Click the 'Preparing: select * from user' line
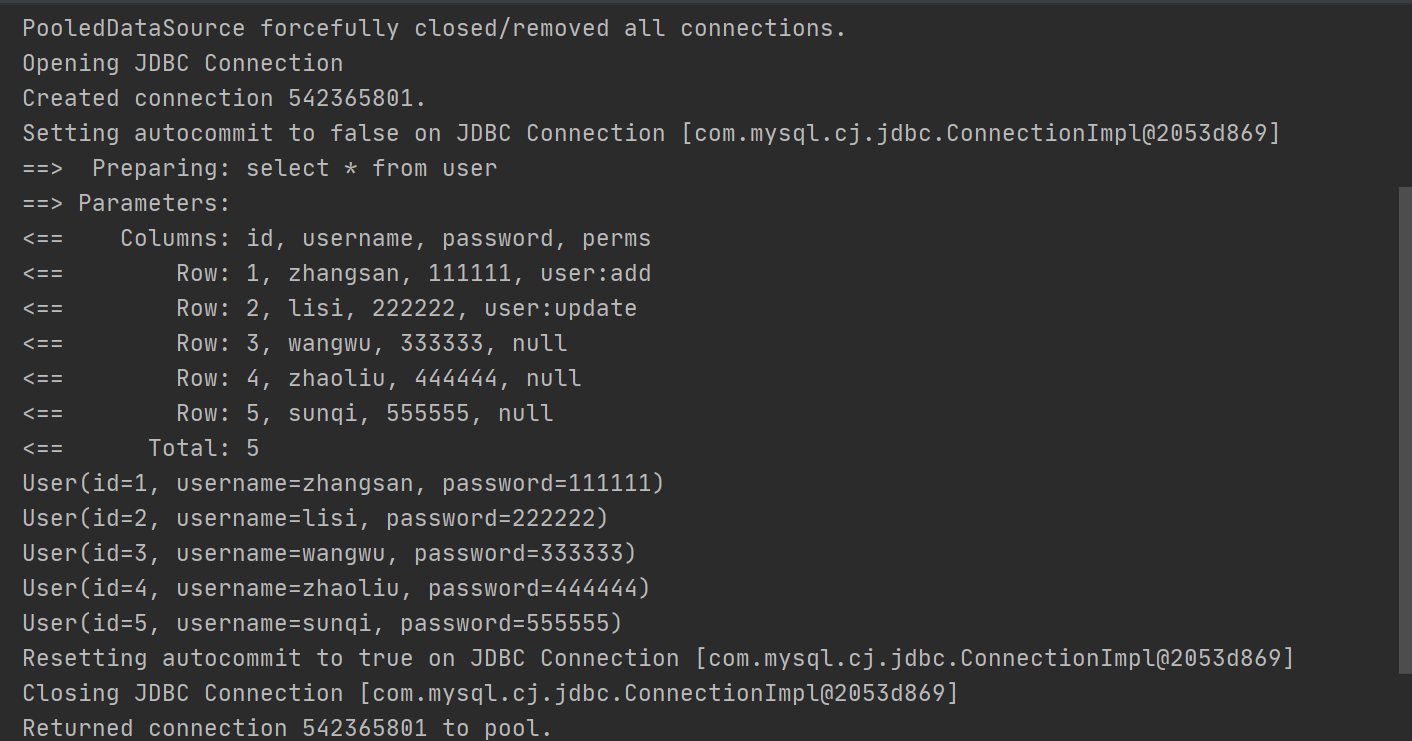Image resolution: width=1412 pixels, height=741 pixels. coord(260,168)
